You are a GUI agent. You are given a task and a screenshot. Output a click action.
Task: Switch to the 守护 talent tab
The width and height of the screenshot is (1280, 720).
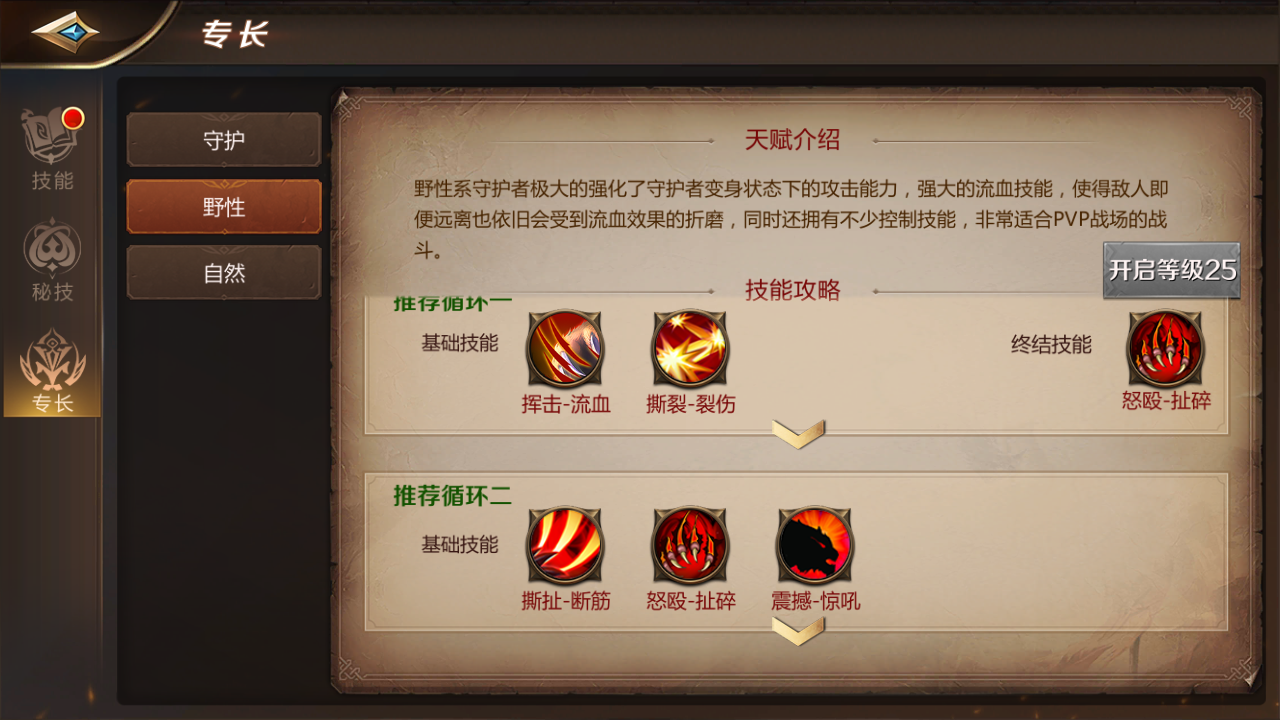pyautogui.click(x=224, y=140)
